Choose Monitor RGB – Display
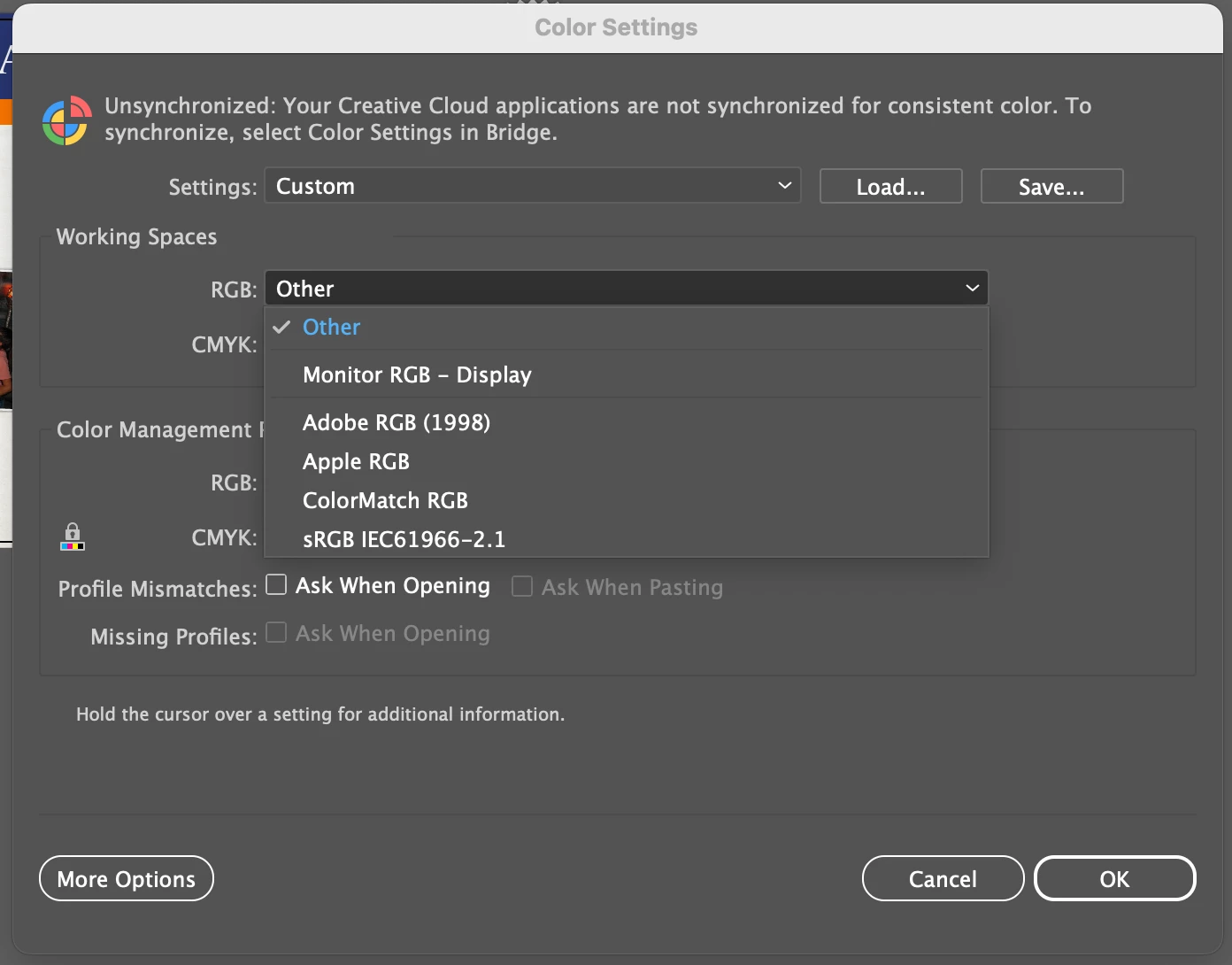The height and width of the screenshot is (965, 1232). 626,375
